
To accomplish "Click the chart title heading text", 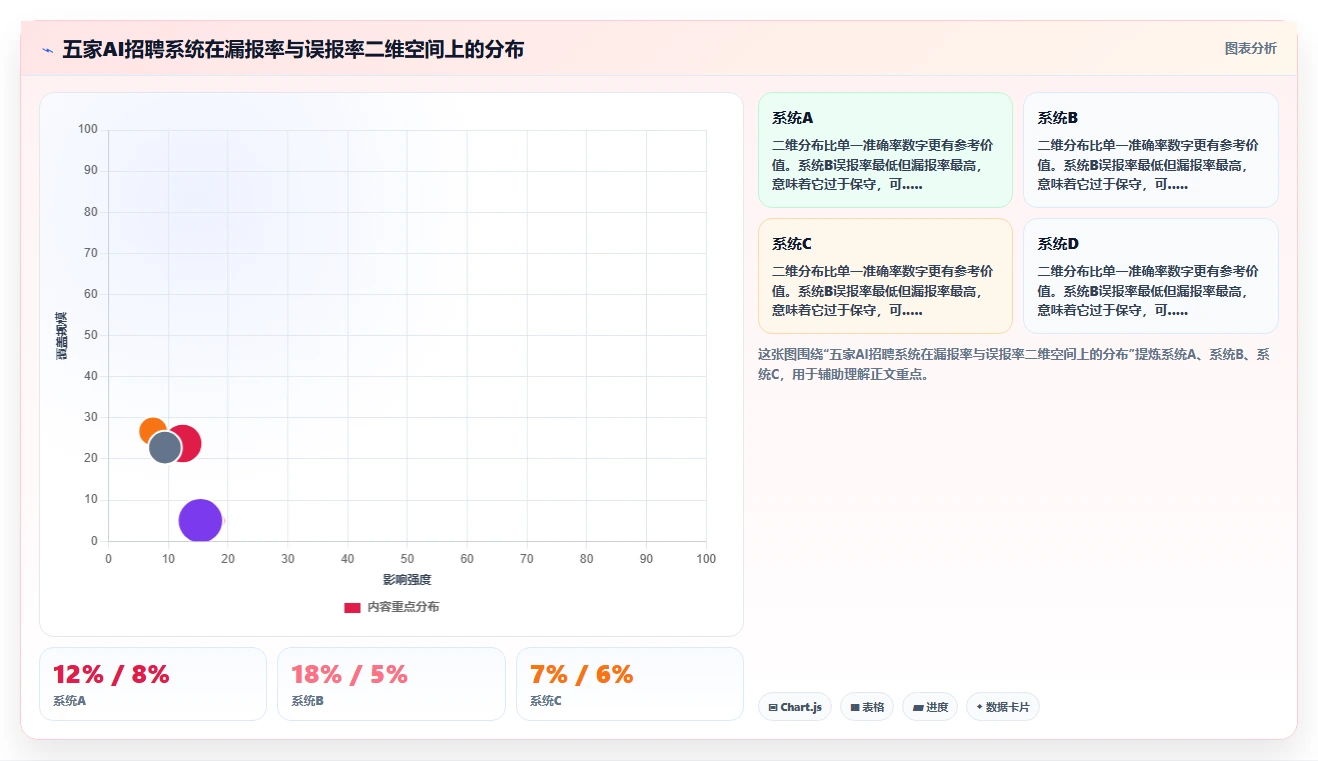I will tap(293, 50).
